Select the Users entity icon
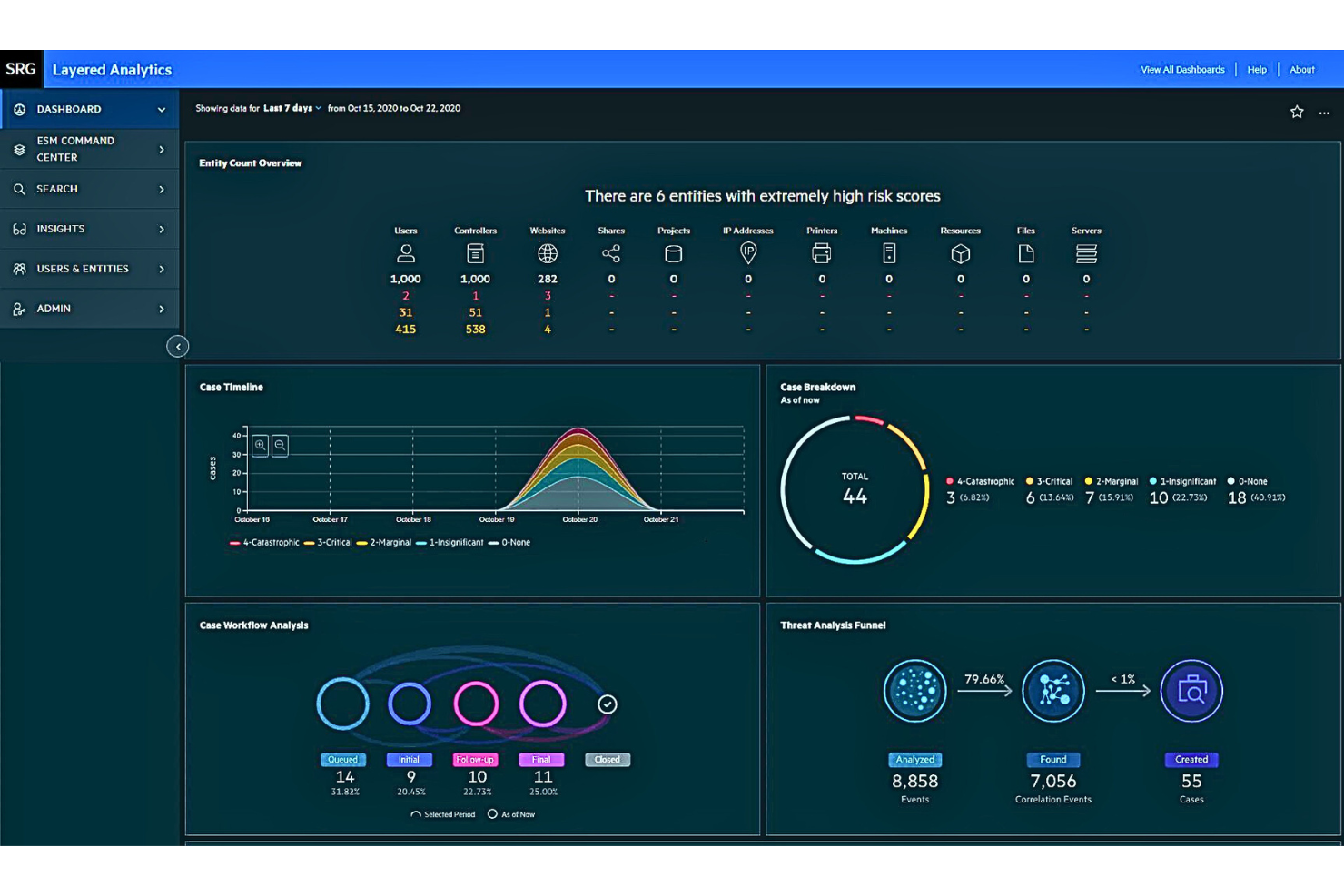 (406, 253)
